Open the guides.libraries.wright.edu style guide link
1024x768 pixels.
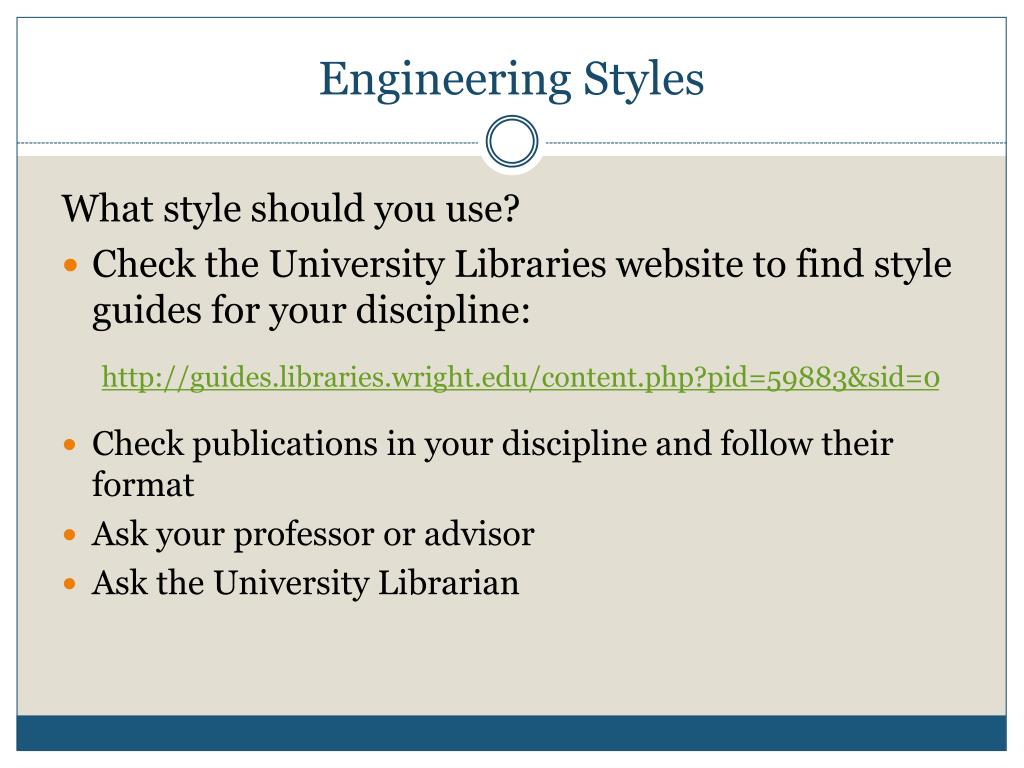(x=520, y=378)
